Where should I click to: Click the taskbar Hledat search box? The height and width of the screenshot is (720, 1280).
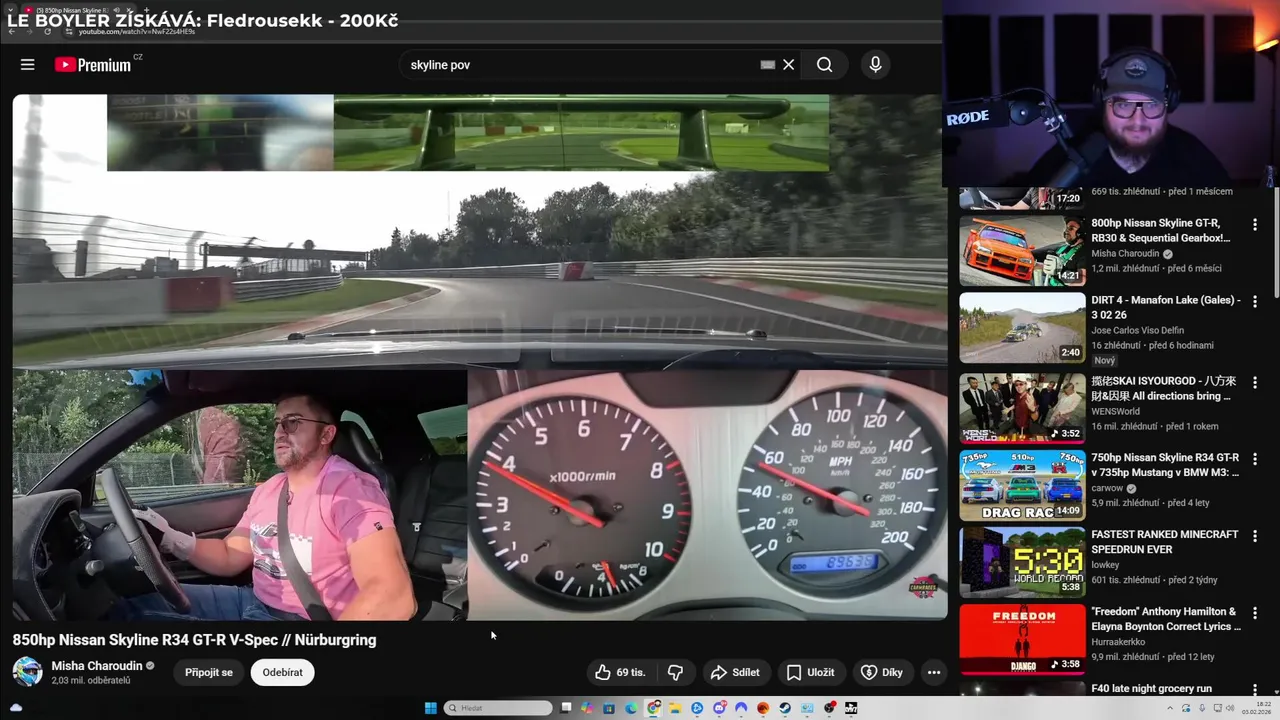[x=497, y=708]
